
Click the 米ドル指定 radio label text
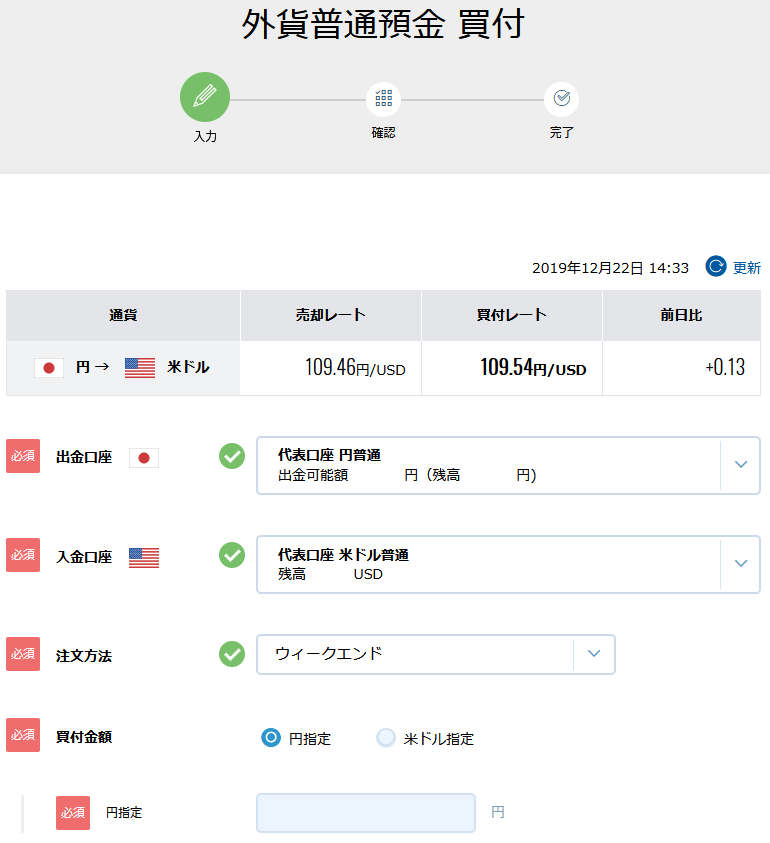coord(439,739)
